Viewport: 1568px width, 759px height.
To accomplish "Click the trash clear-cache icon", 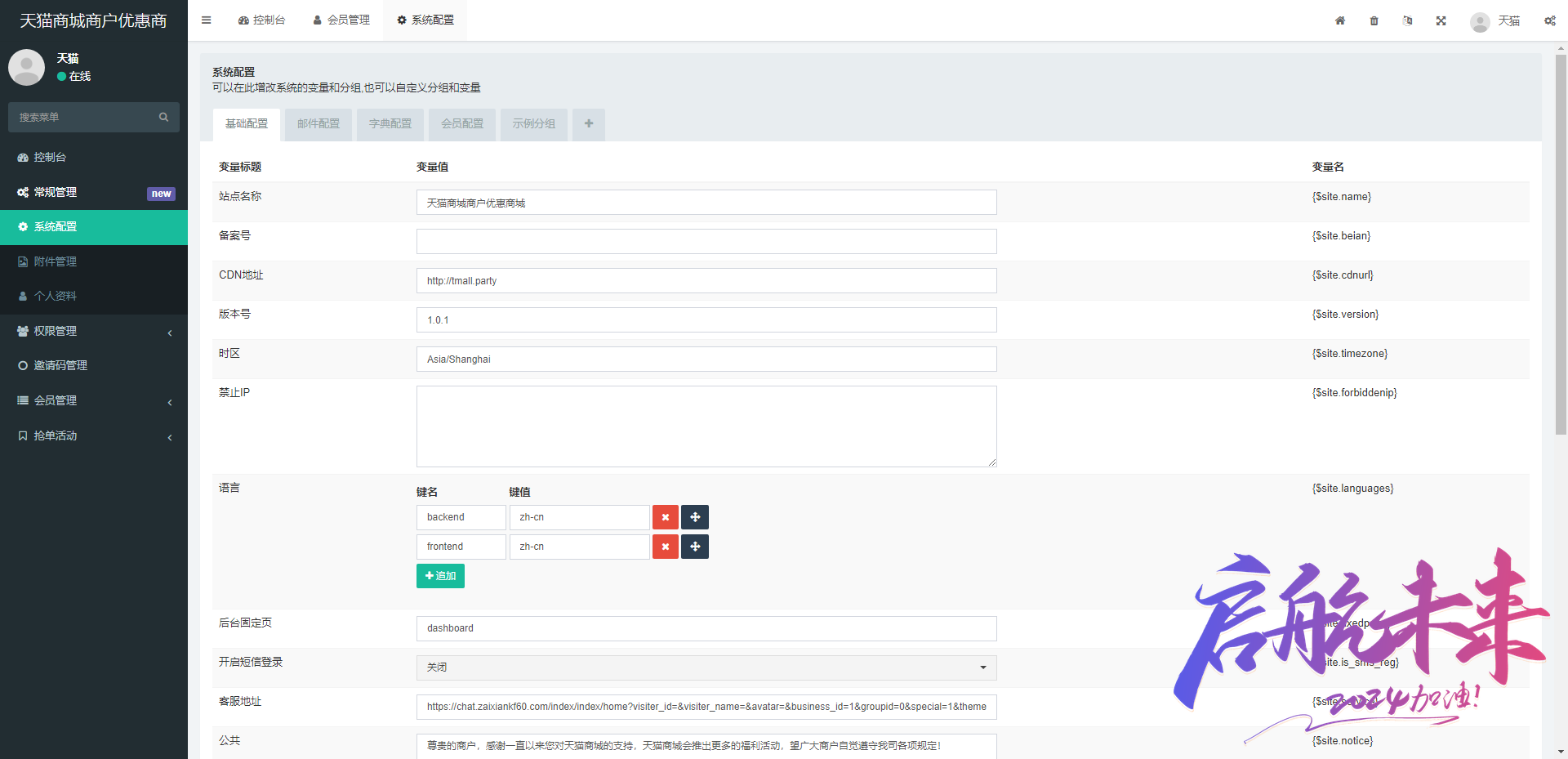I will [1374, 20].
